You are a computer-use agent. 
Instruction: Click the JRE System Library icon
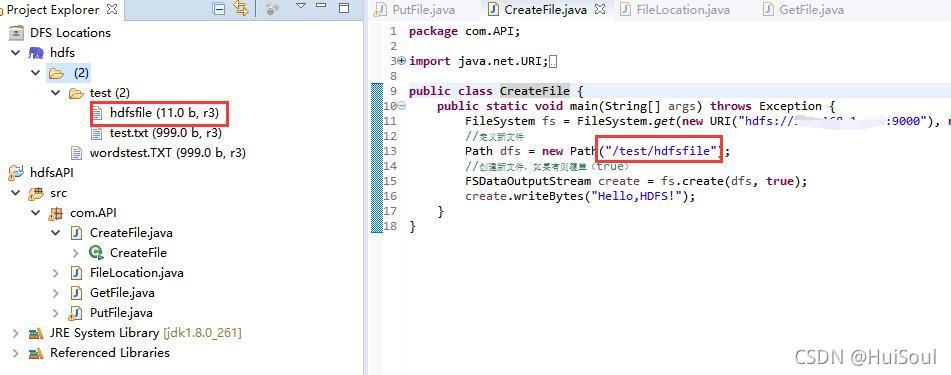coord(36,333)
